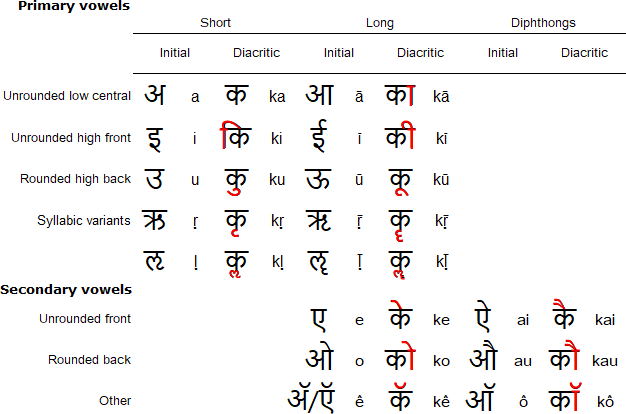The image size is (626, 414).
Task: Click the transliteration kā text
Action: tap(441, 97)
